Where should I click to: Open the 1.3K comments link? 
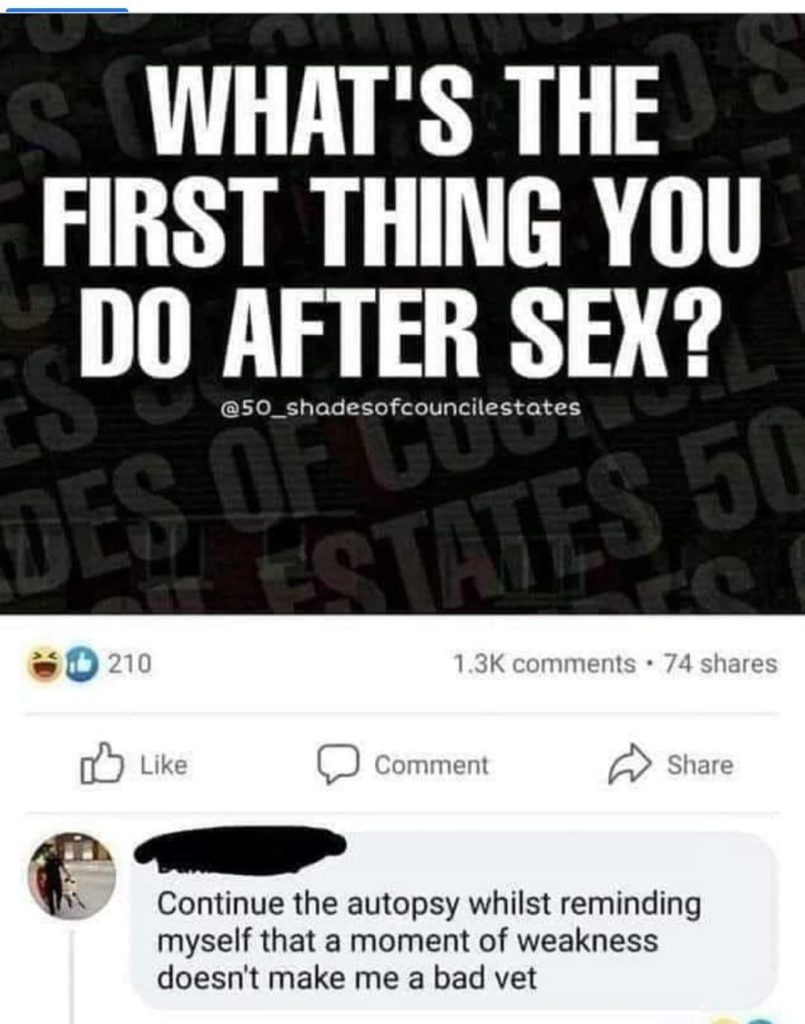click(x=544, y=664)
